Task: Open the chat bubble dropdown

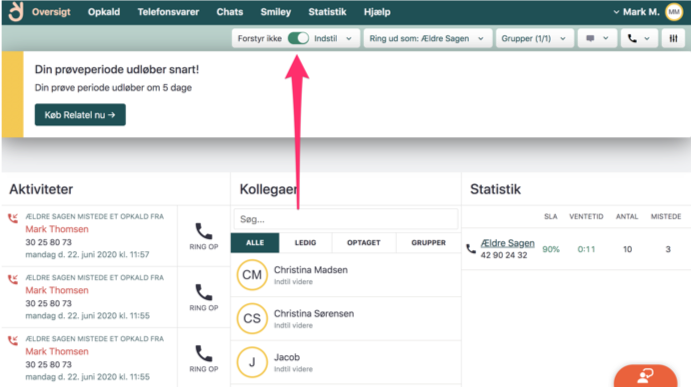Action: point(597,38)
